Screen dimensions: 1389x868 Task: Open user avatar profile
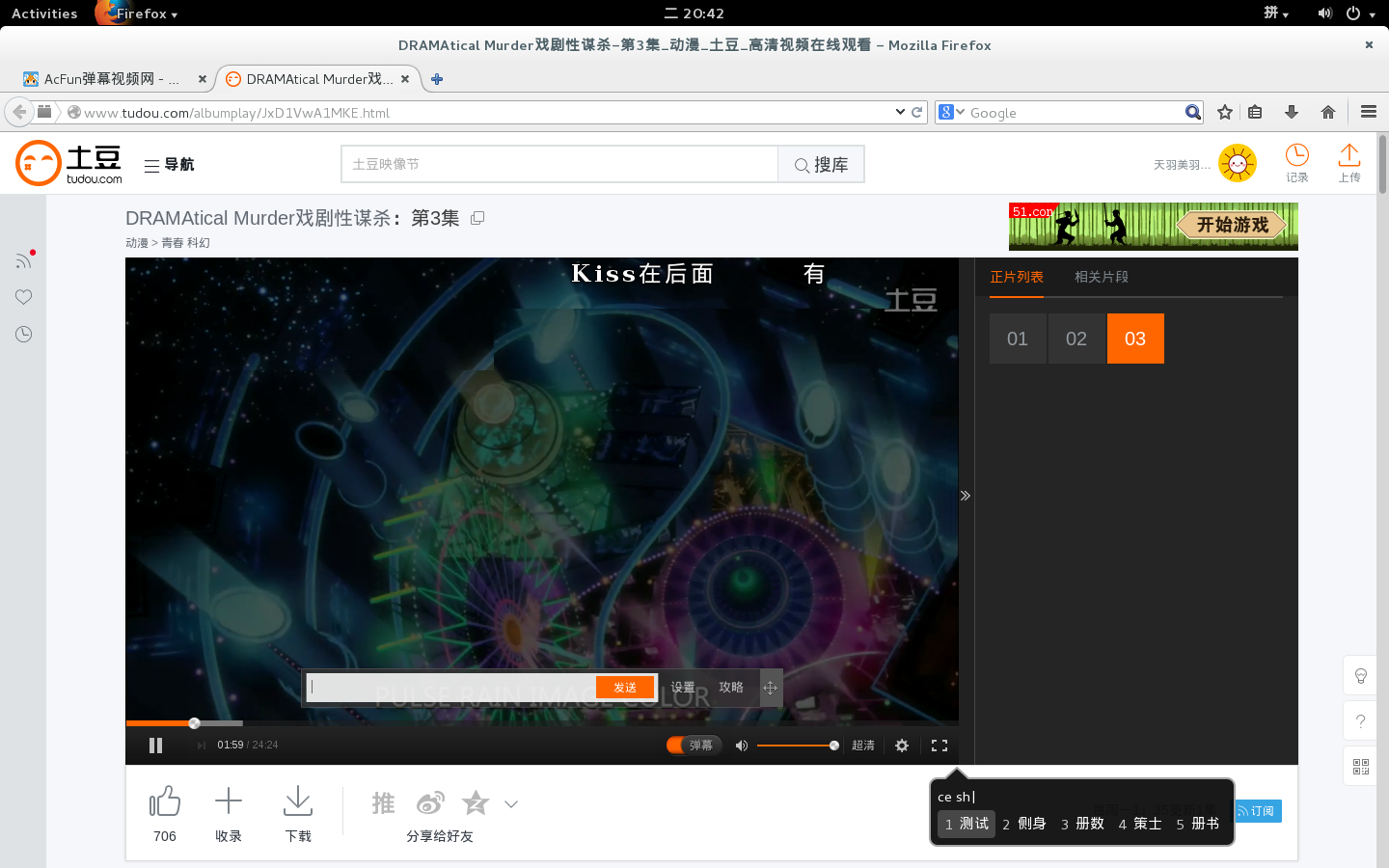pyautogui.click(x=1238, y=163)
